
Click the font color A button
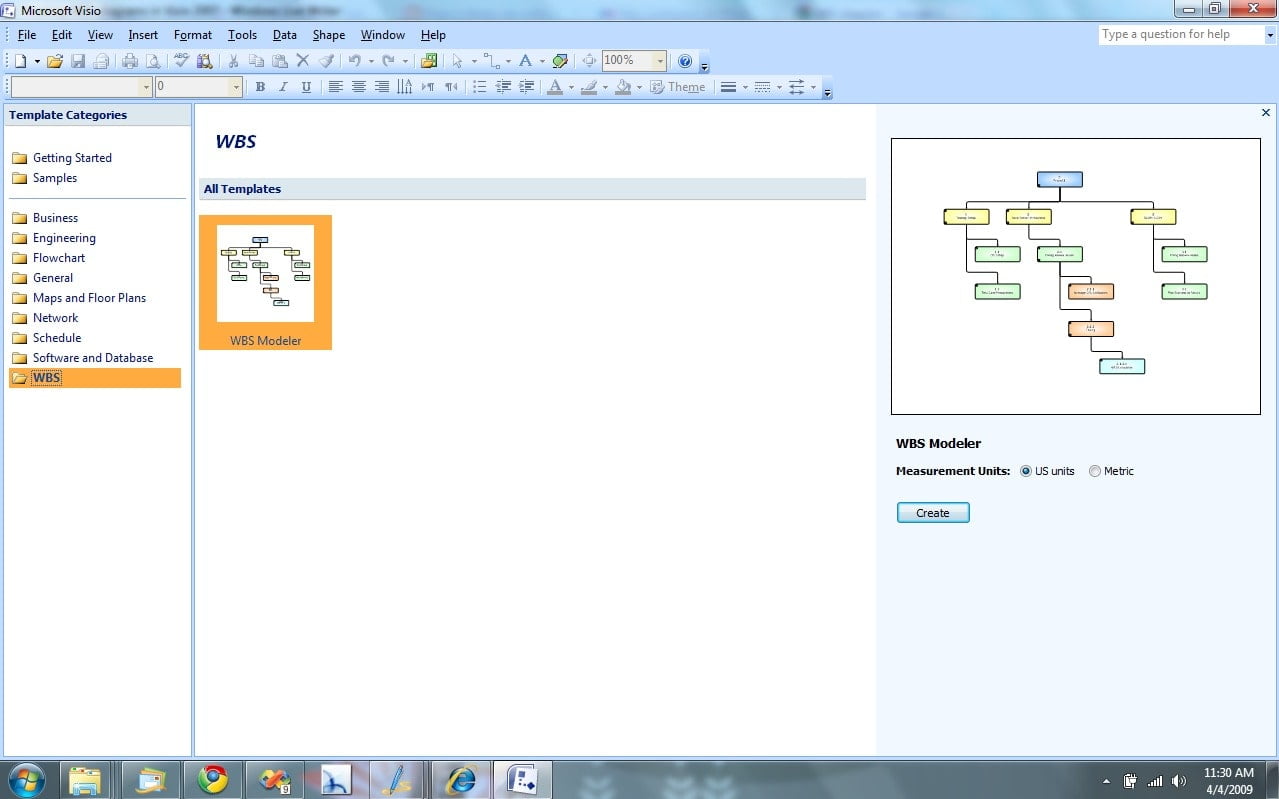555,87
